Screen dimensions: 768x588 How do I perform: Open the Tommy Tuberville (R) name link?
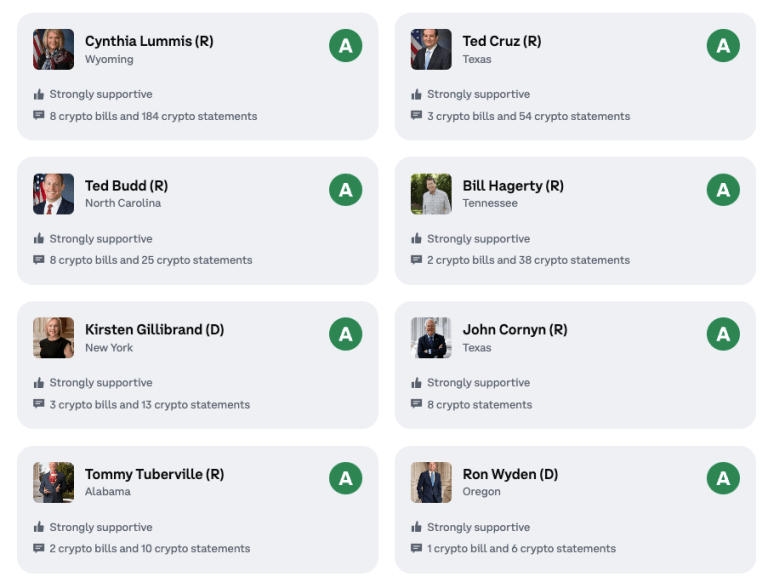pyautogui.click(x=154, y=474)
